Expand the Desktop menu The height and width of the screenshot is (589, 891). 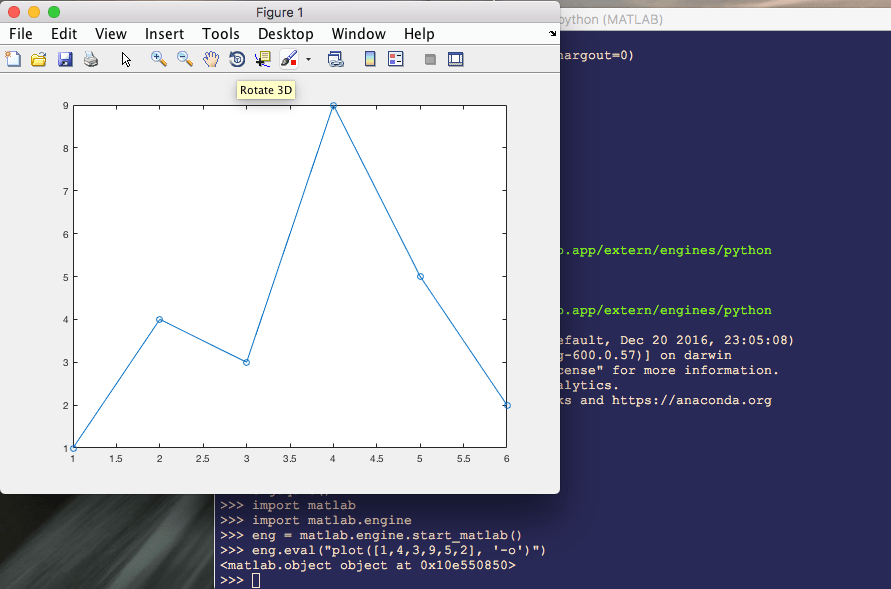click(x=286, y=33)
